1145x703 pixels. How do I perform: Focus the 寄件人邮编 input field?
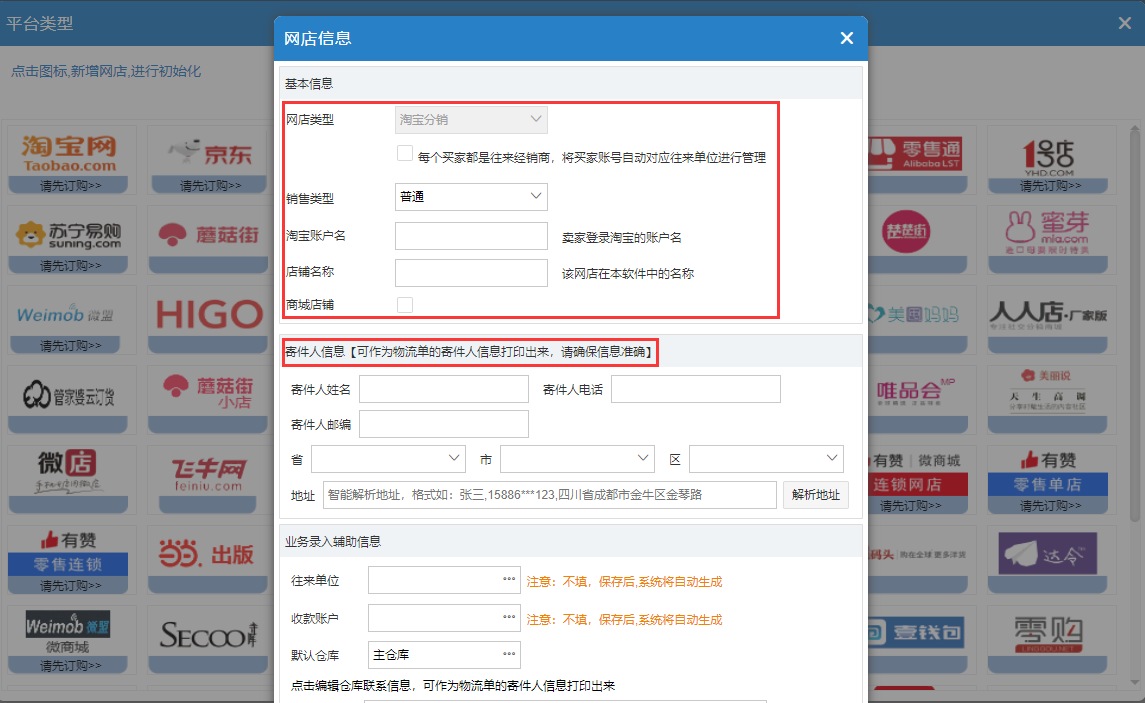pos(444,424)
